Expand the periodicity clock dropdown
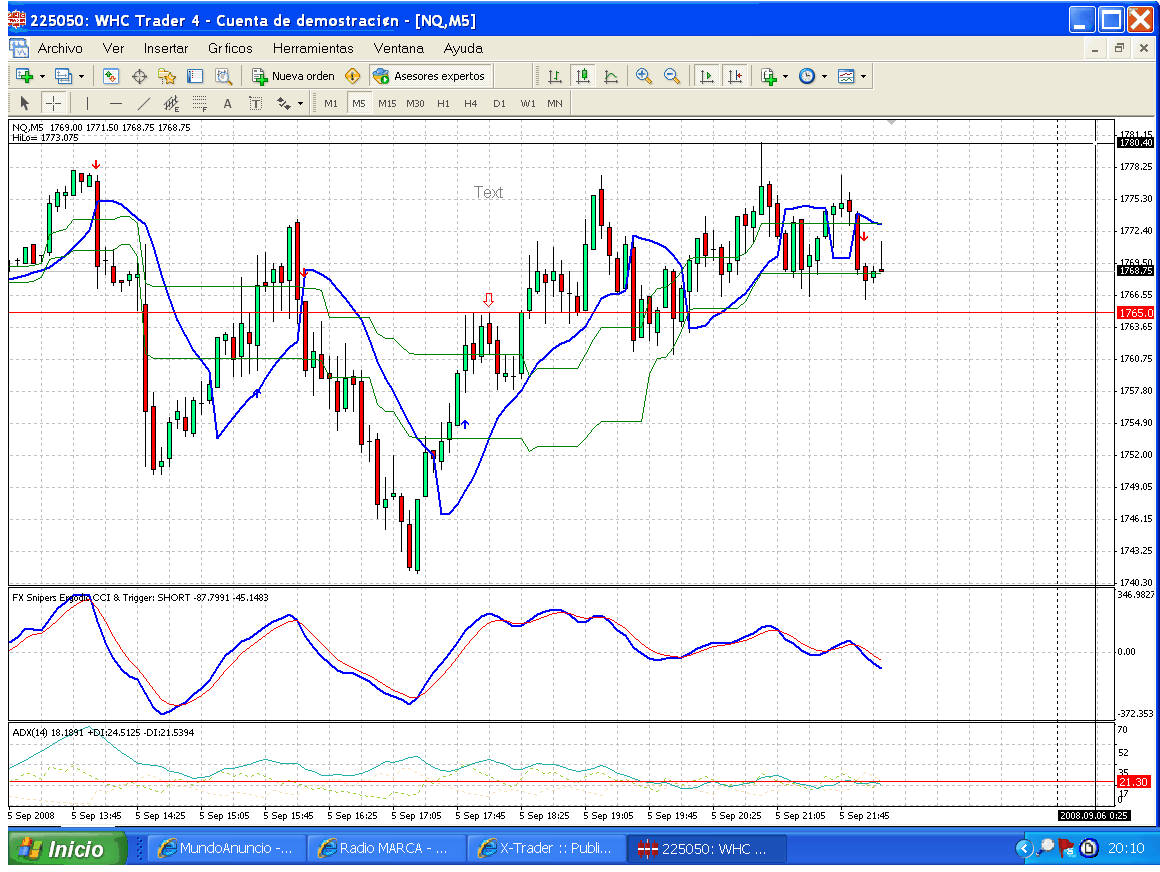 tap(824, 76)
